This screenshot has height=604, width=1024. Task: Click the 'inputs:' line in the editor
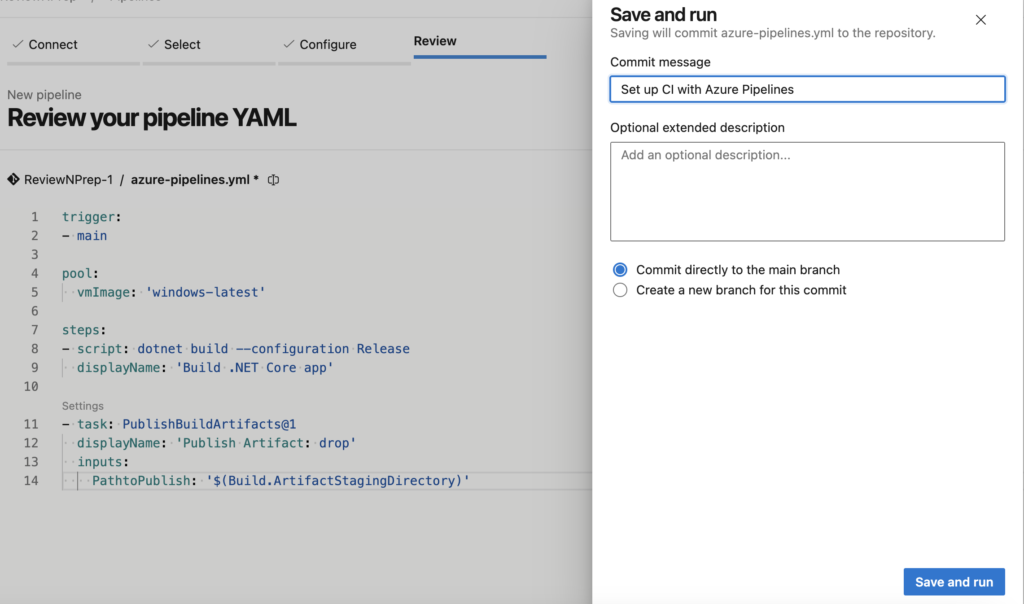pos(103,462)
